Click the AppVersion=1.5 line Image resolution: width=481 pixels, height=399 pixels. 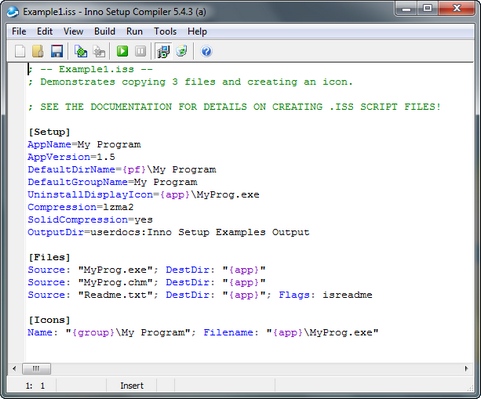(71, 157)
